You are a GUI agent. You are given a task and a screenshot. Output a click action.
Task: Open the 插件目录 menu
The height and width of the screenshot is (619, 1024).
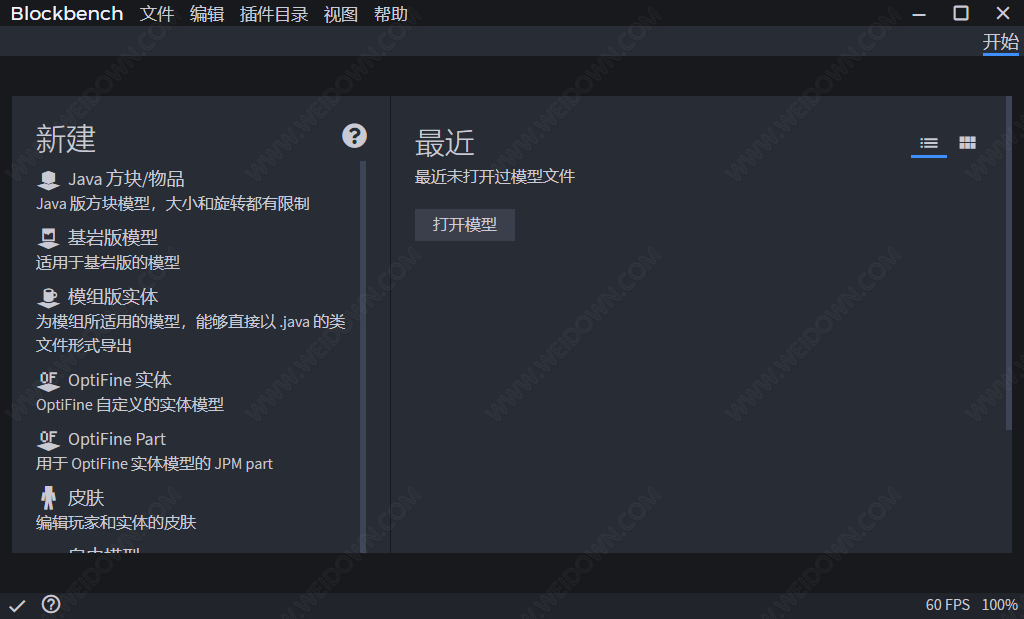[274, 14]
